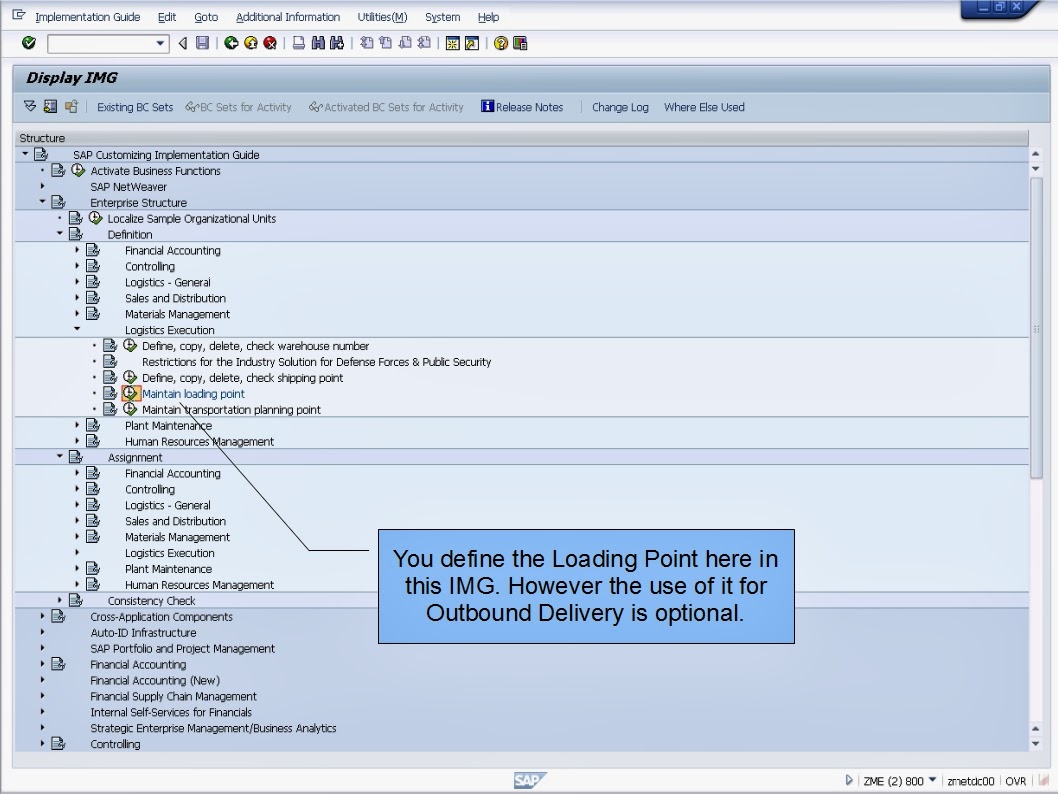This screenshot has width=1058, height=794.
Task: Open the System menu
Action: click(443, 17)
